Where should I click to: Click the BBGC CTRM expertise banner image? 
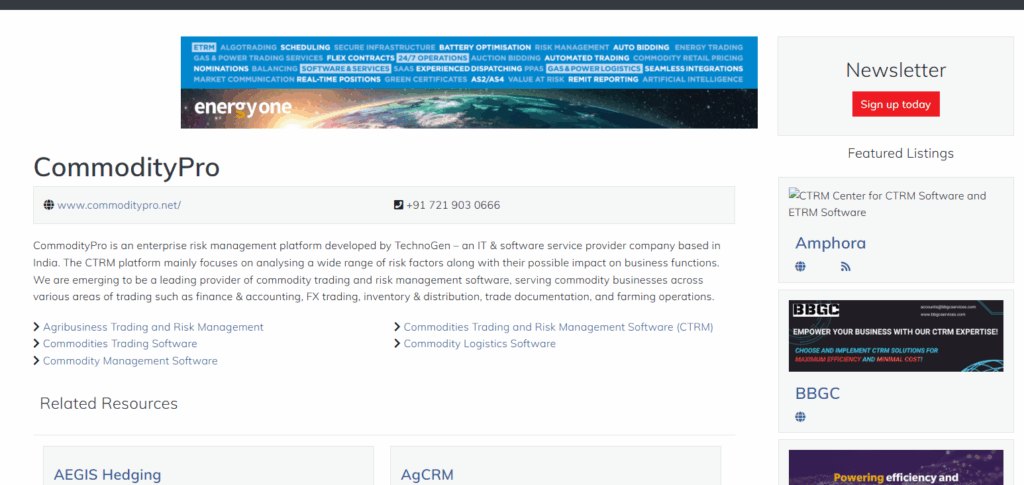pyautogui.click(x=896, y=336)
